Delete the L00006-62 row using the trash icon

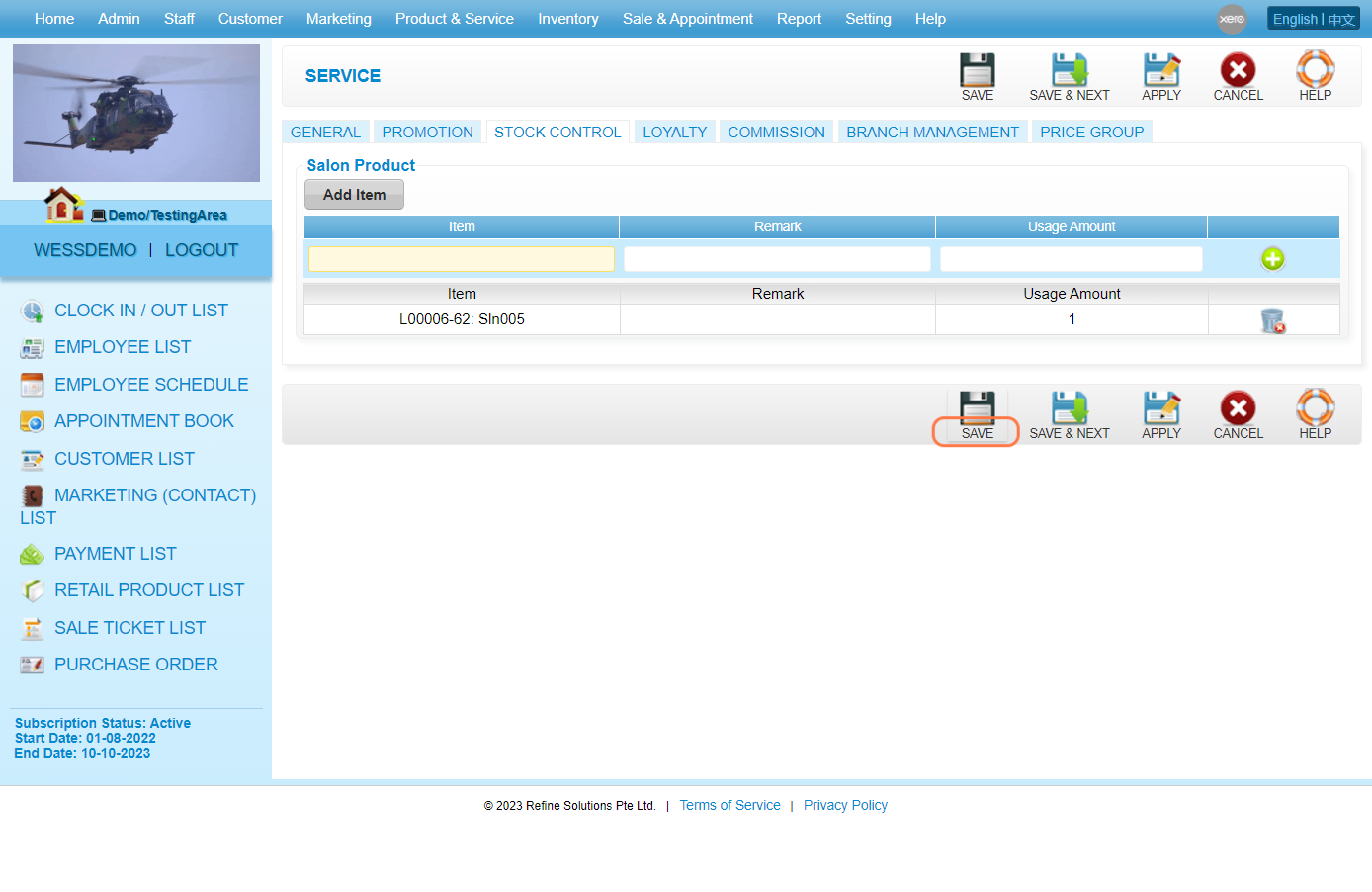1273,320
